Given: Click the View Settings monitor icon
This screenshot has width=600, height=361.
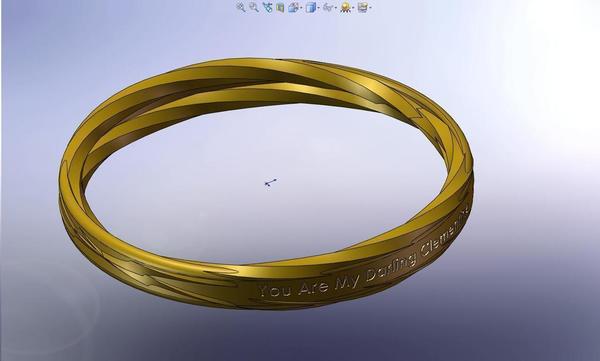Looking at the screenshot, I should pos(362,7).
